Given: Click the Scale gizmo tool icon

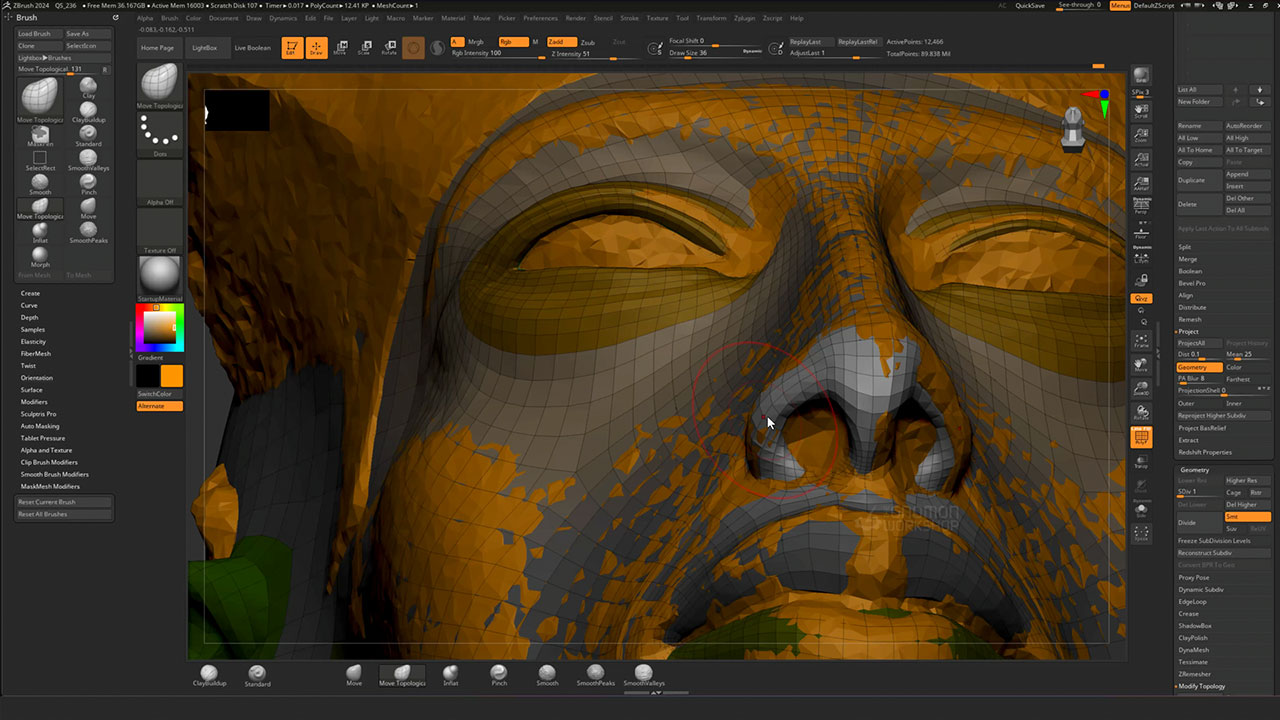Looking at the screenshot, I should [364, 48].
